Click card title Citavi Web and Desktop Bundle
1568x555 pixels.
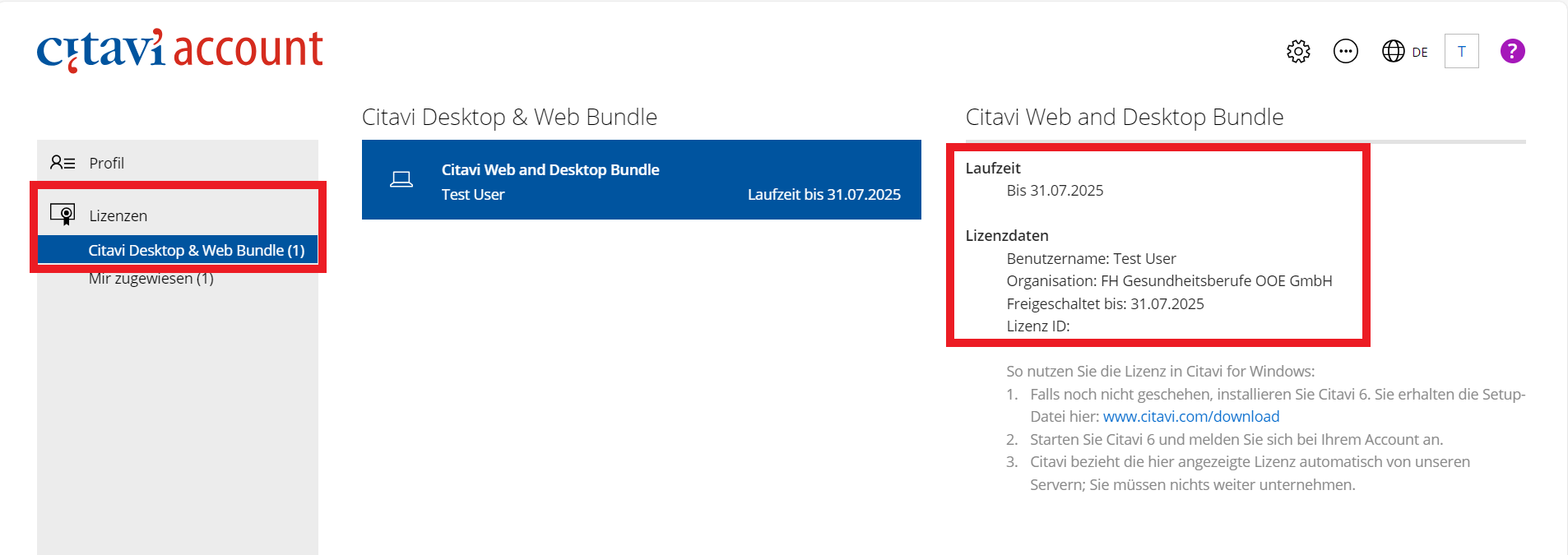[550, 169]
